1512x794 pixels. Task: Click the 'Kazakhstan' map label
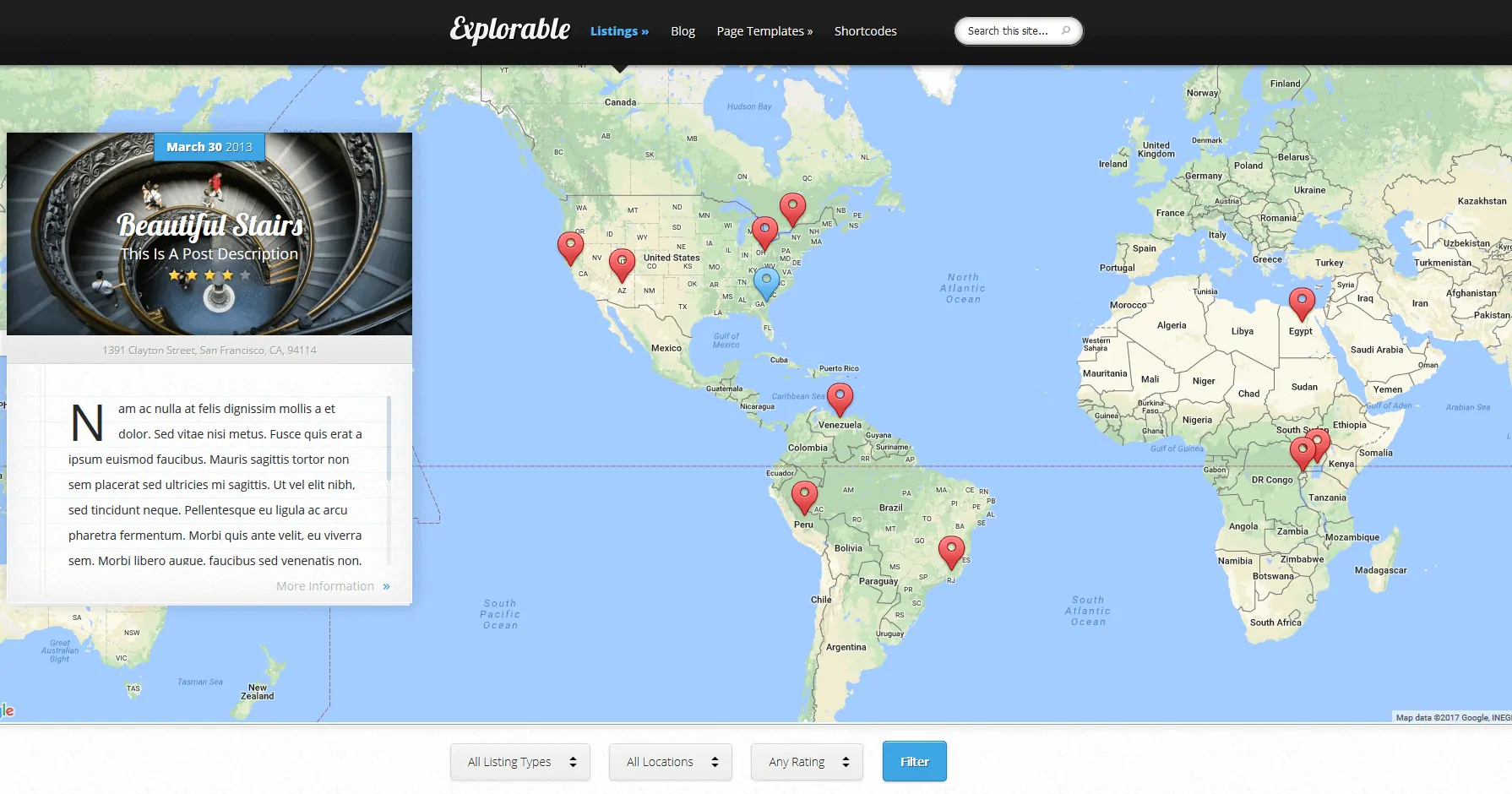pyautogui.click(x=1482, y=201)
